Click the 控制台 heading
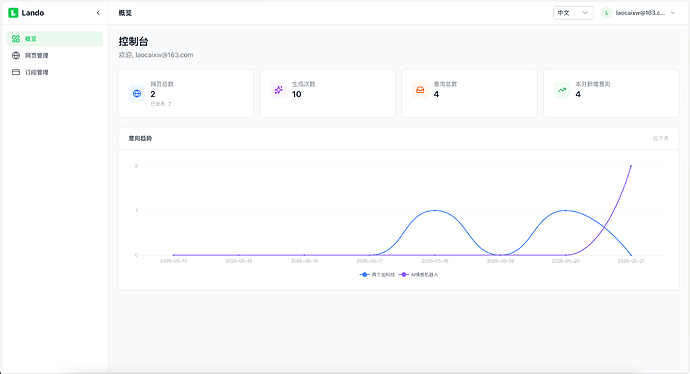The width and height of the screenshot is (690, 374). point(133,41)
